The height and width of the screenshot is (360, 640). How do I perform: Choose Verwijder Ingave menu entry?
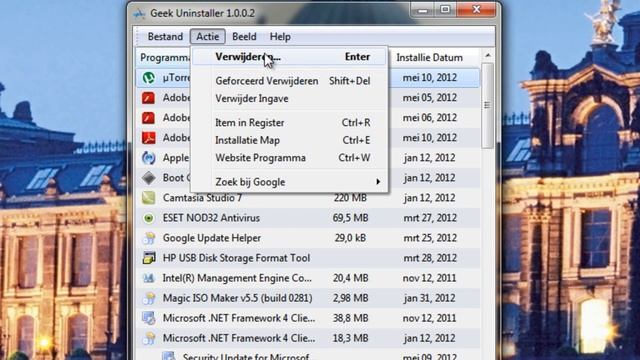coord(289,98)
